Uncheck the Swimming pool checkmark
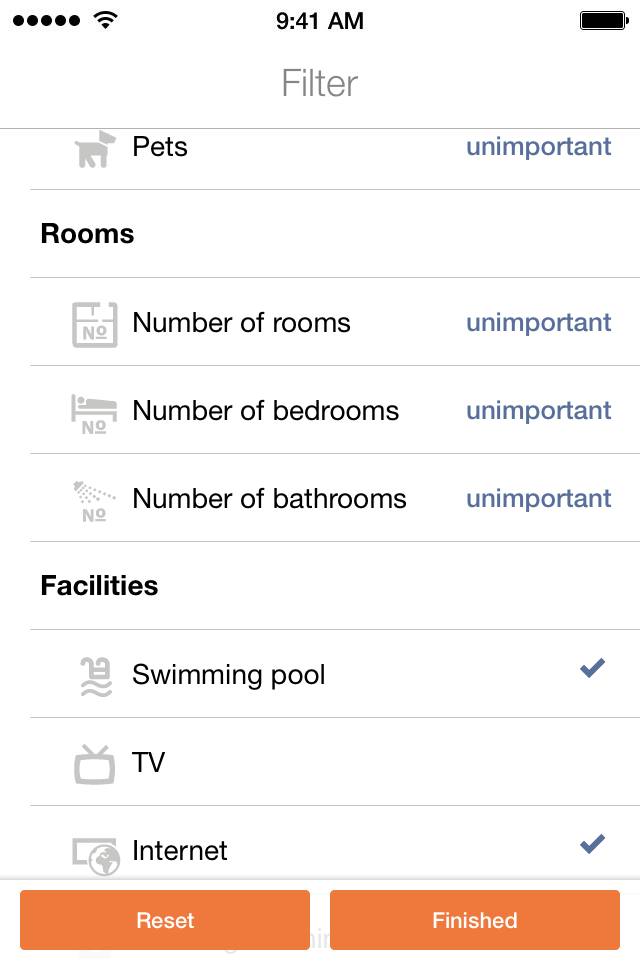Viewport: 640px width, 960px height. 592,668
